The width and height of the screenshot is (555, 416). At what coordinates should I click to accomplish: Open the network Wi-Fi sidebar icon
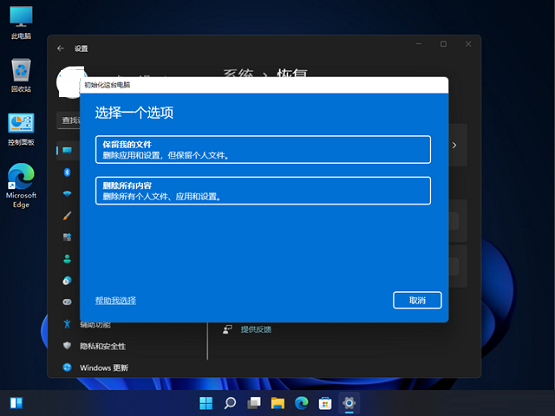click(x=67, y=194)
